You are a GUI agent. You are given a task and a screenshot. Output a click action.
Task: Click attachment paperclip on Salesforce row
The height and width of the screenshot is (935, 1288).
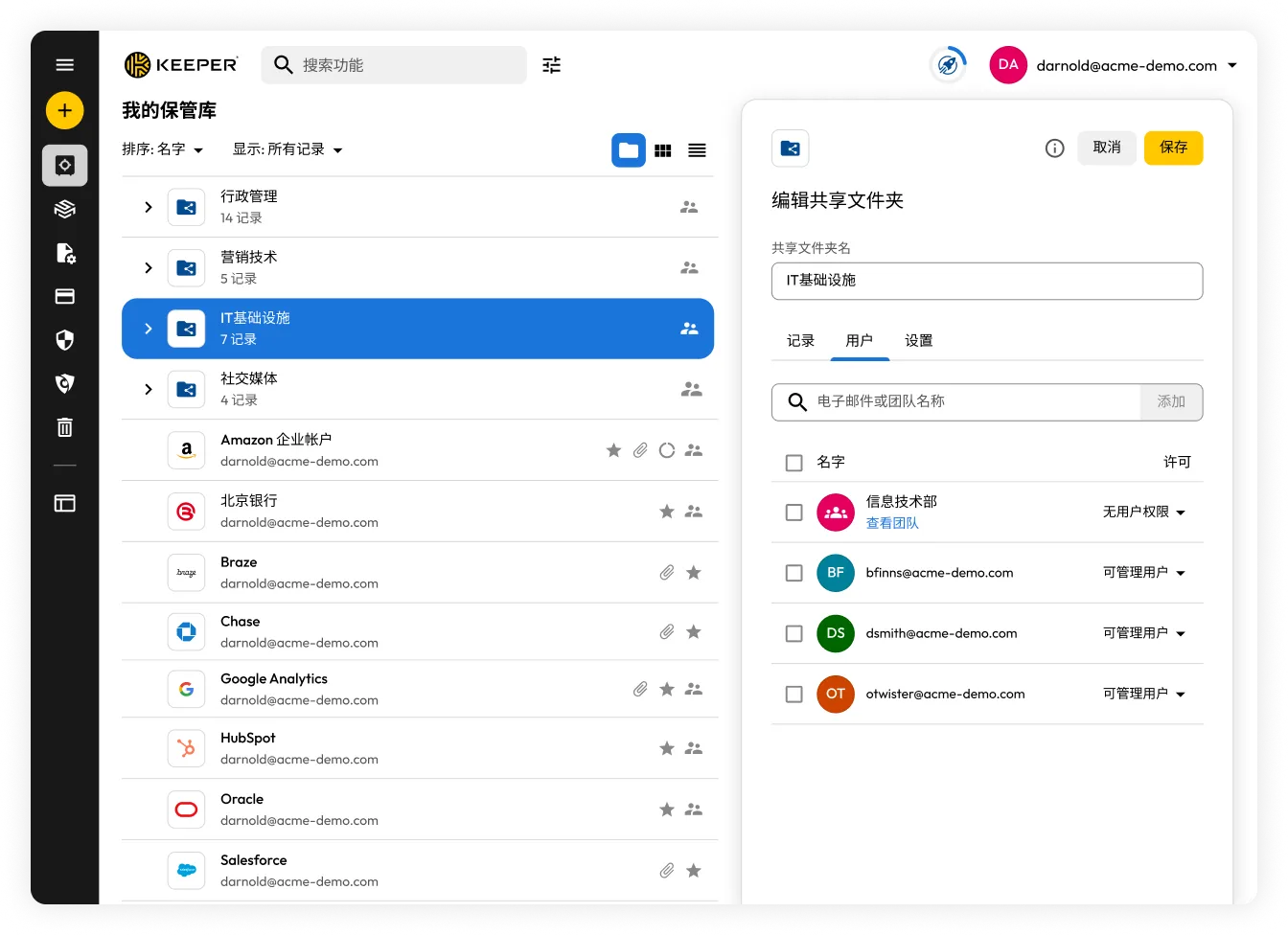coord(667,871)
